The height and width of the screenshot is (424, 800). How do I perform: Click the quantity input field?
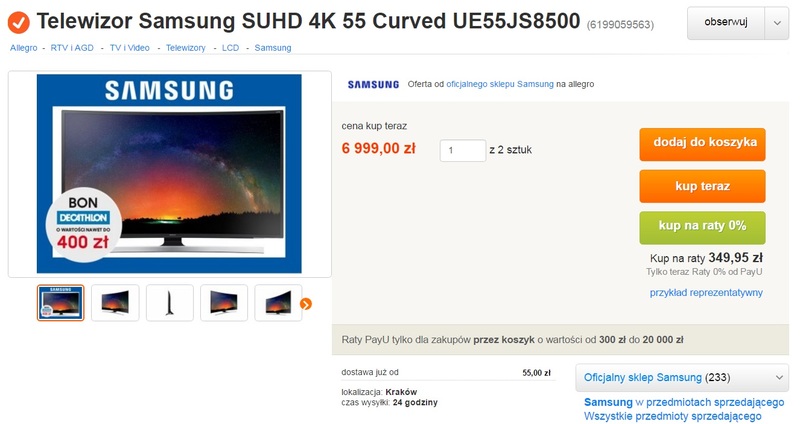(463, 151)
